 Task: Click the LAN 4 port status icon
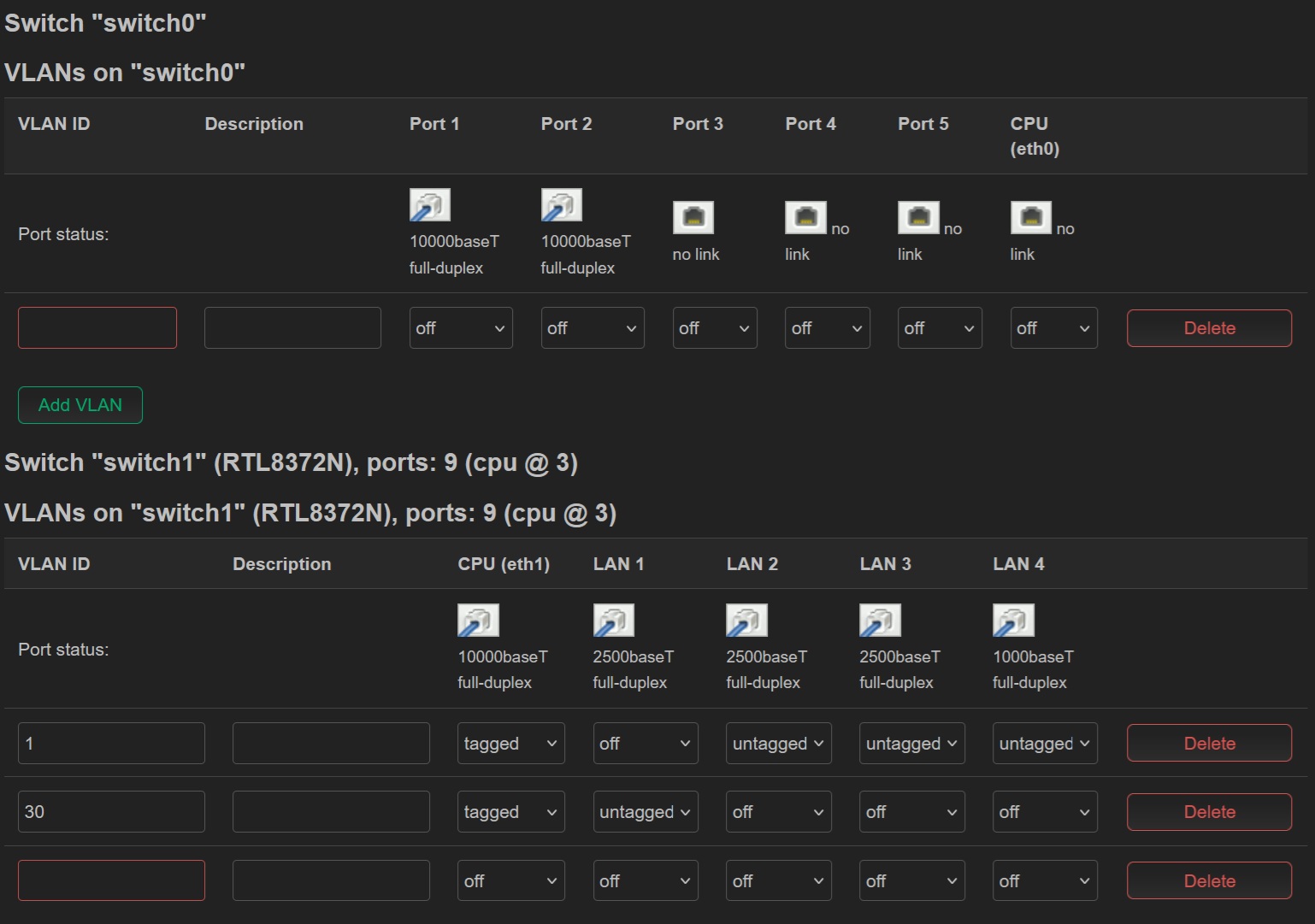[1013, 621]
